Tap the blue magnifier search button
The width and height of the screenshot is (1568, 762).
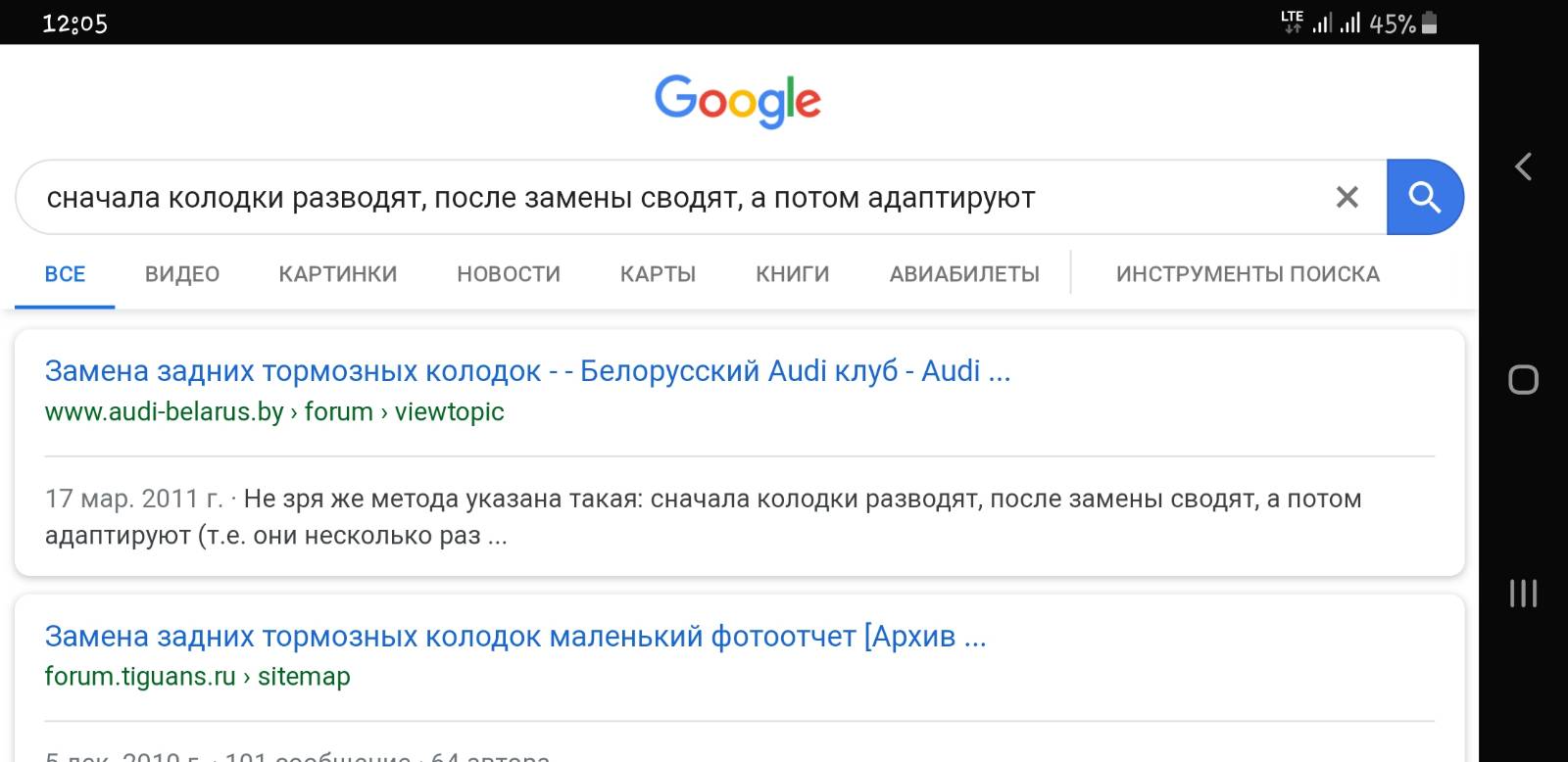pyautogui.click(x=1424, y=197)
